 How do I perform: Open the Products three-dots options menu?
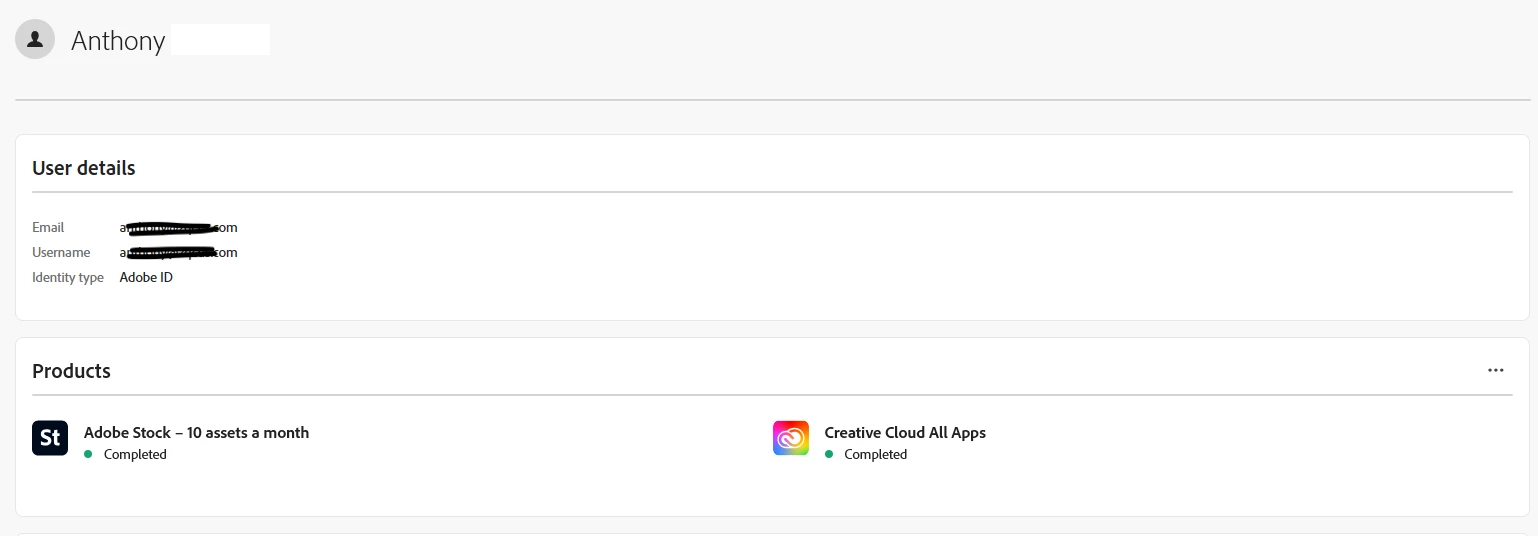[x=1495, y=370]
